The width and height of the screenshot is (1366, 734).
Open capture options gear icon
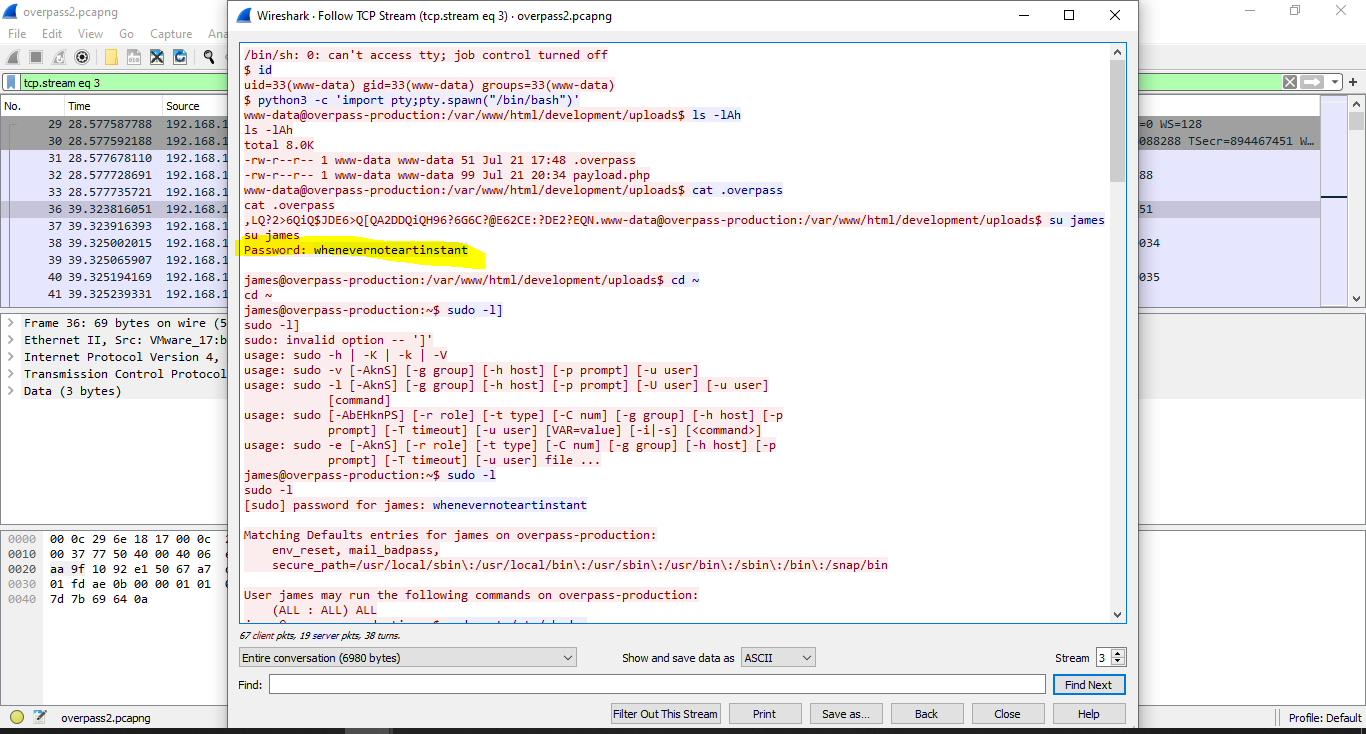coord(82,57)
